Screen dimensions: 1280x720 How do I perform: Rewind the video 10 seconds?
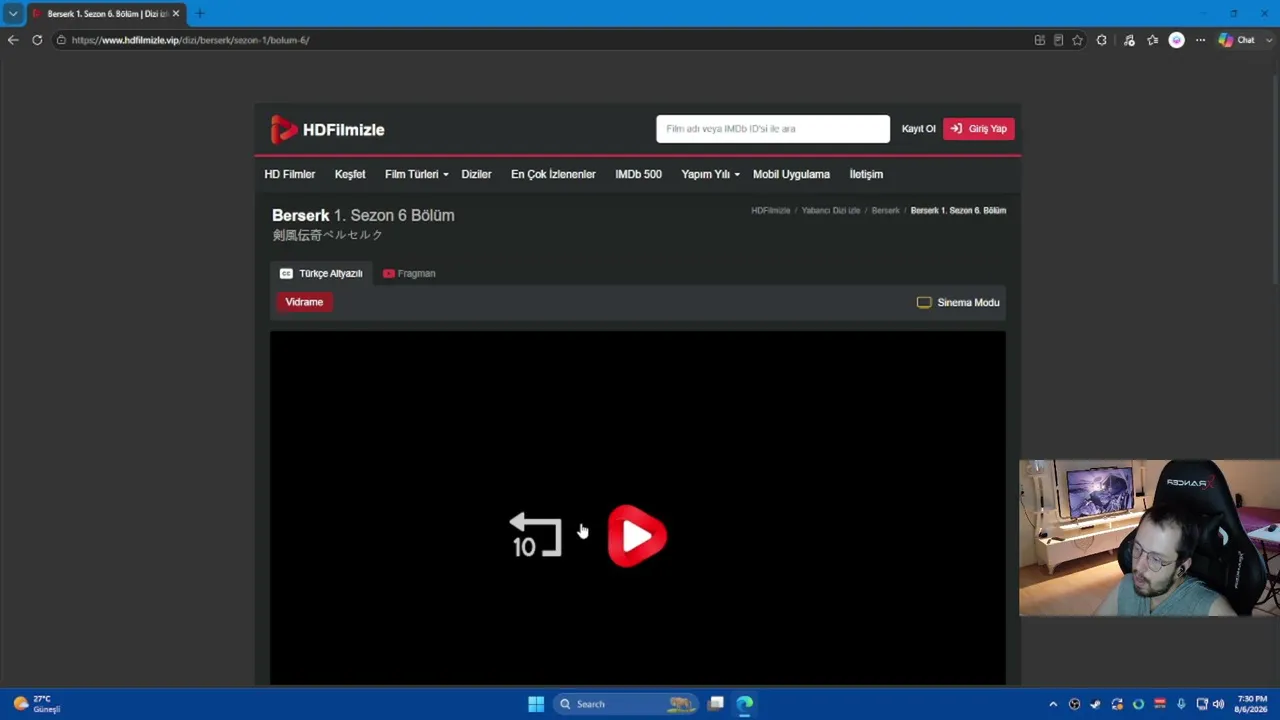tap(535, 535)
